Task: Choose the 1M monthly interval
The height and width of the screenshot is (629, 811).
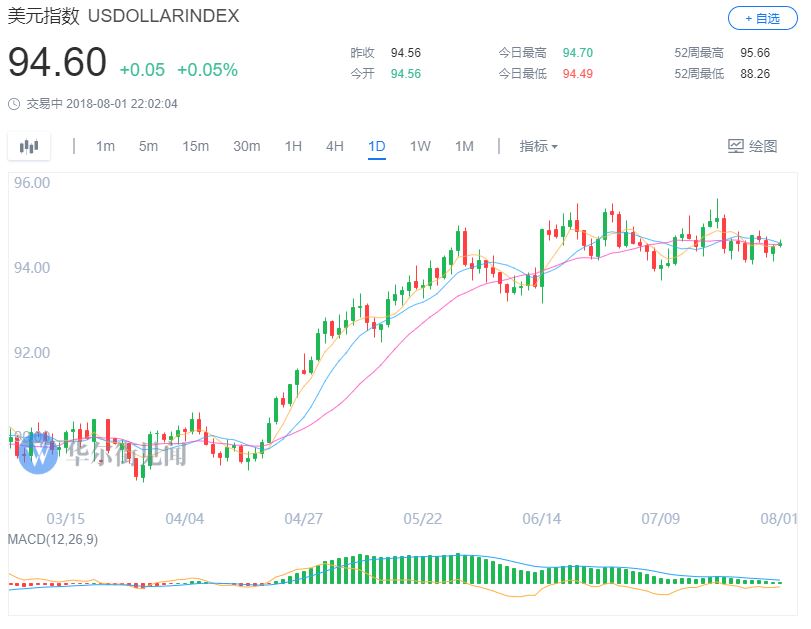Action: tap(464, 146)
